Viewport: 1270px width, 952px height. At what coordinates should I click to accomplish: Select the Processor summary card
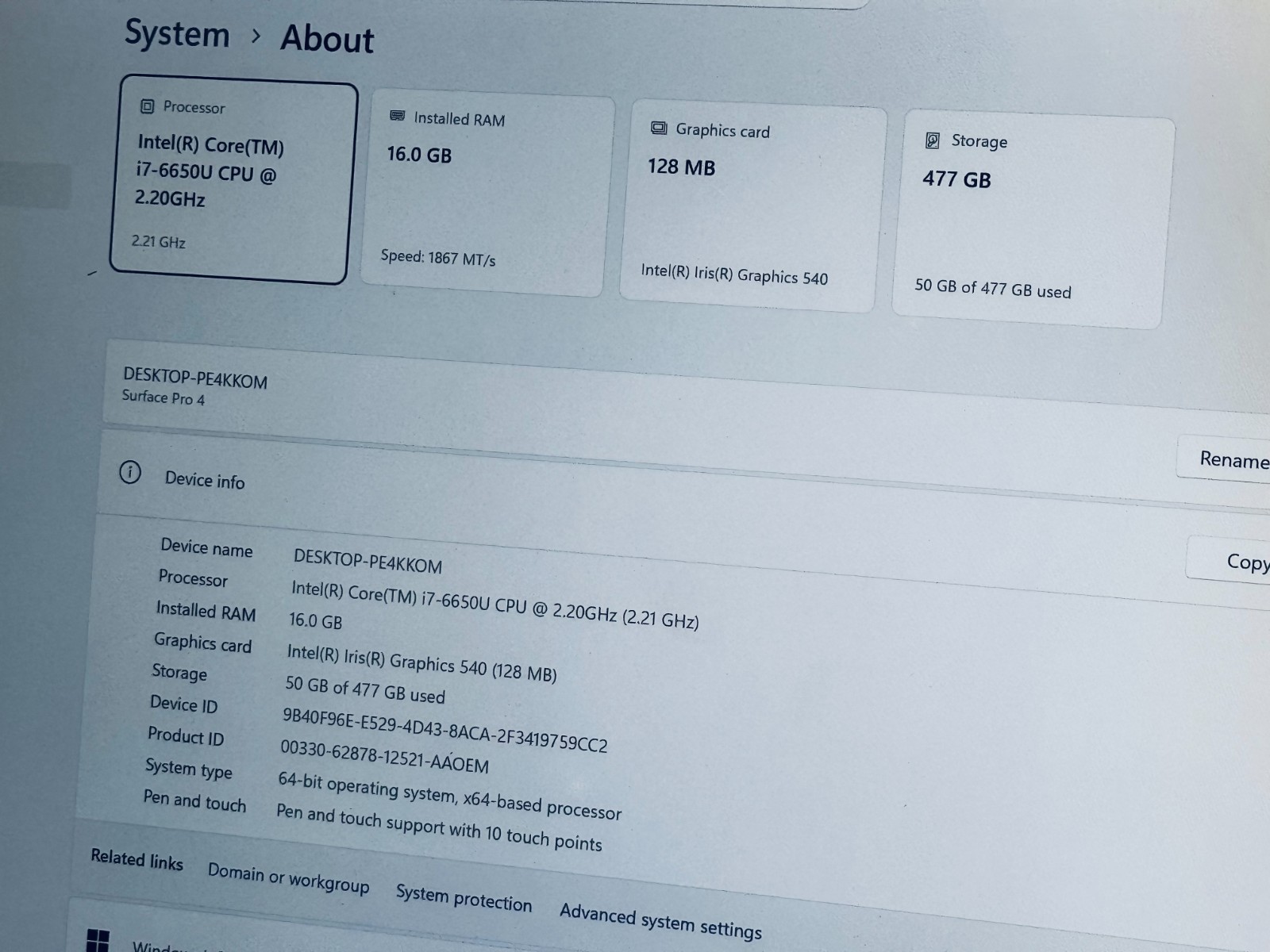tap(233, 179)
